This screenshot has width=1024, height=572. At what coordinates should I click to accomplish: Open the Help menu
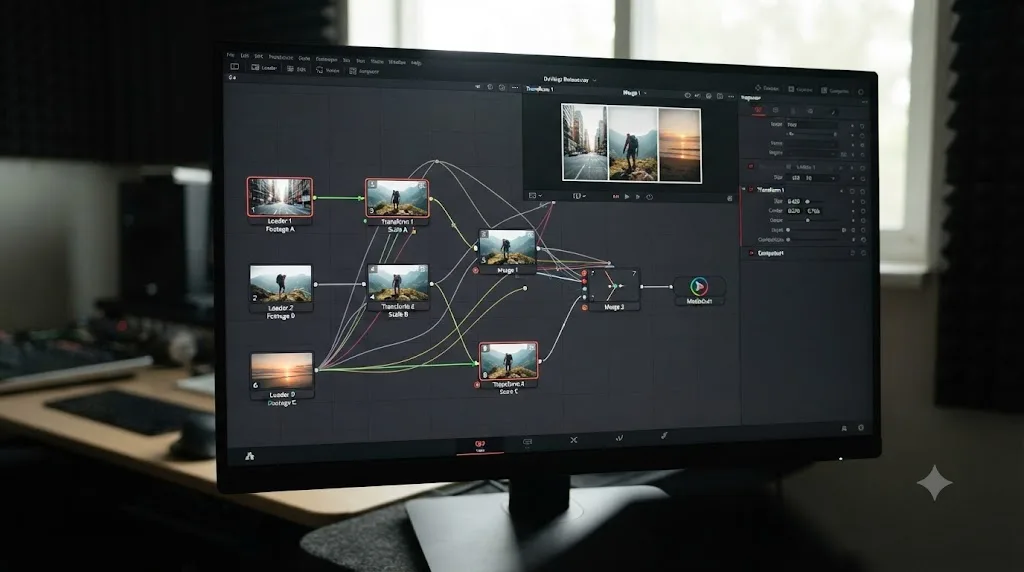417,63
